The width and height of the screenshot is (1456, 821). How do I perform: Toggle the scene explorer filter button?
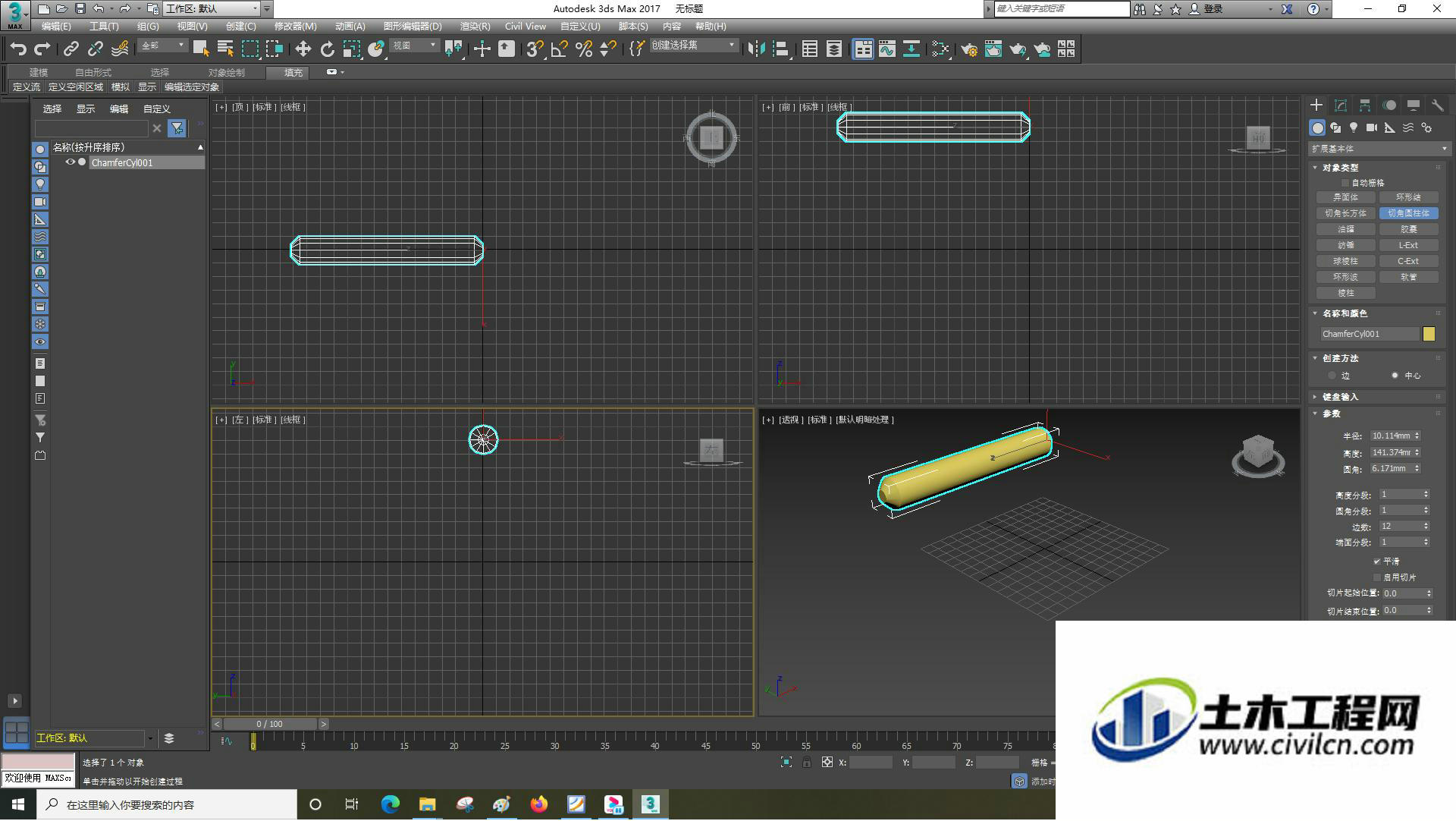coord(177,128)
